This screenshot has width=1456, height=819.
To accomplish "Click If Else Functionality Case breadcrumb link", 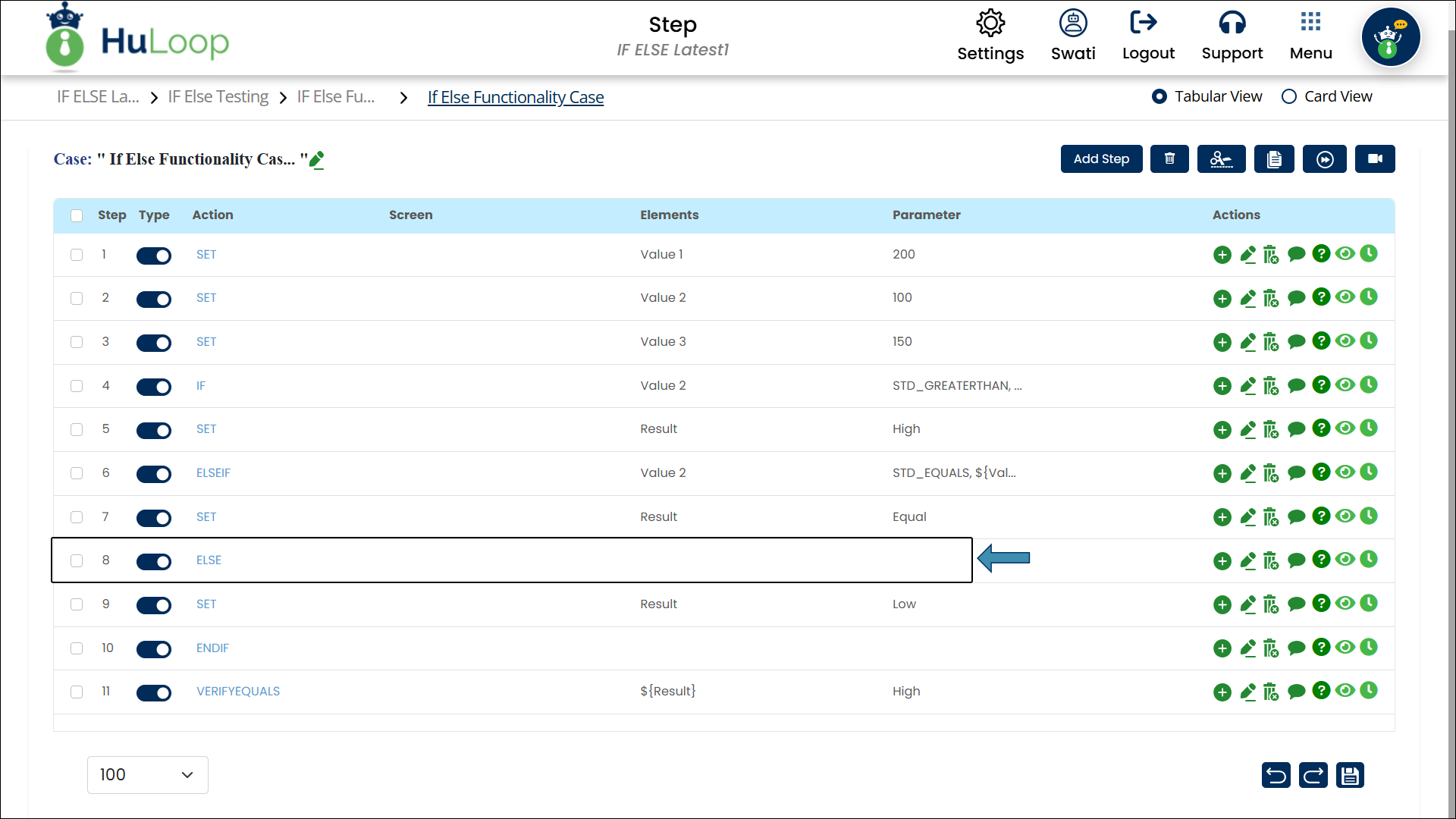I will [x=516, y=97].
